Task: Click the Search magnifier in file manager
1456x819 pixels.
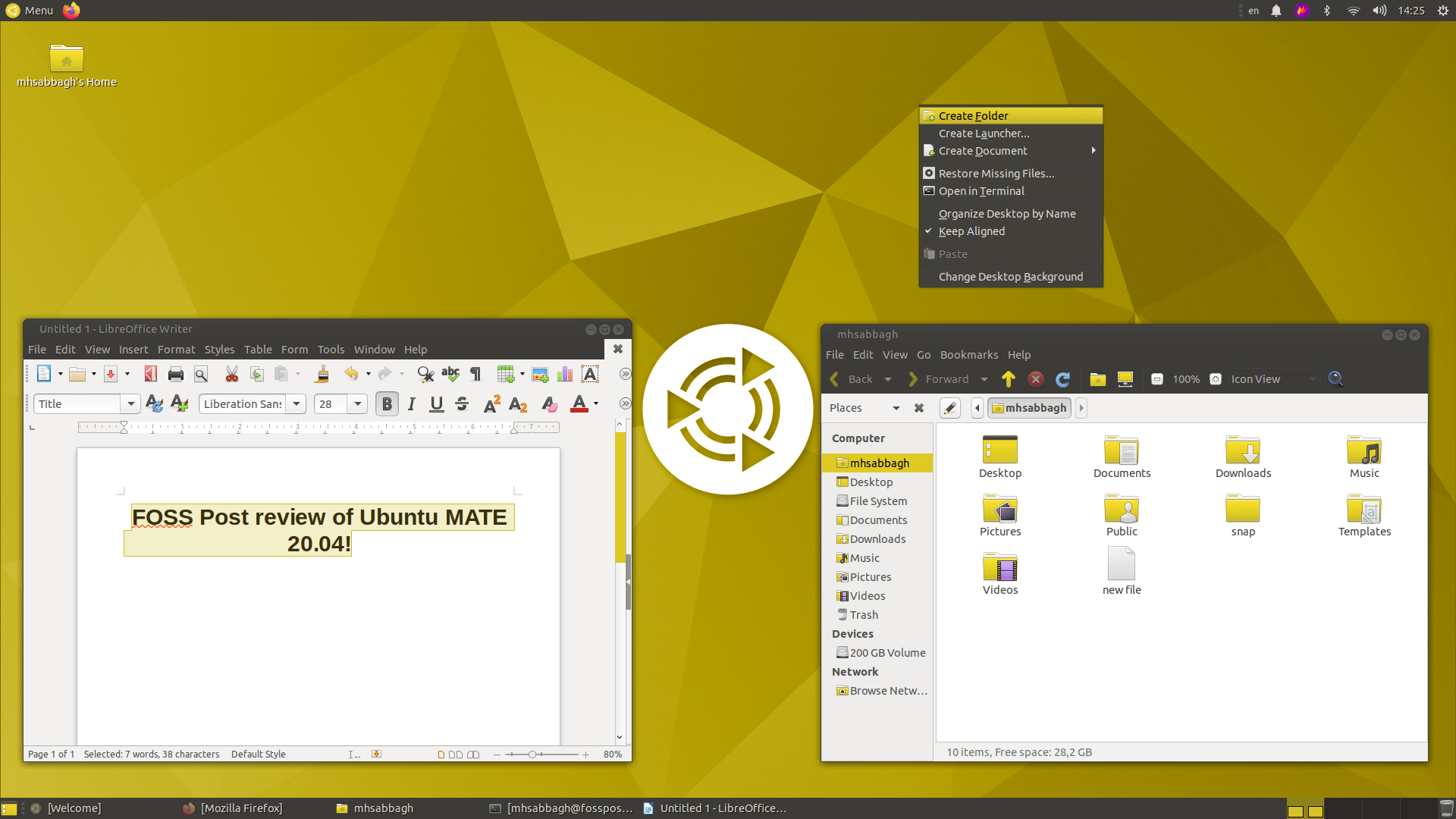Action: pos(1335,379)
